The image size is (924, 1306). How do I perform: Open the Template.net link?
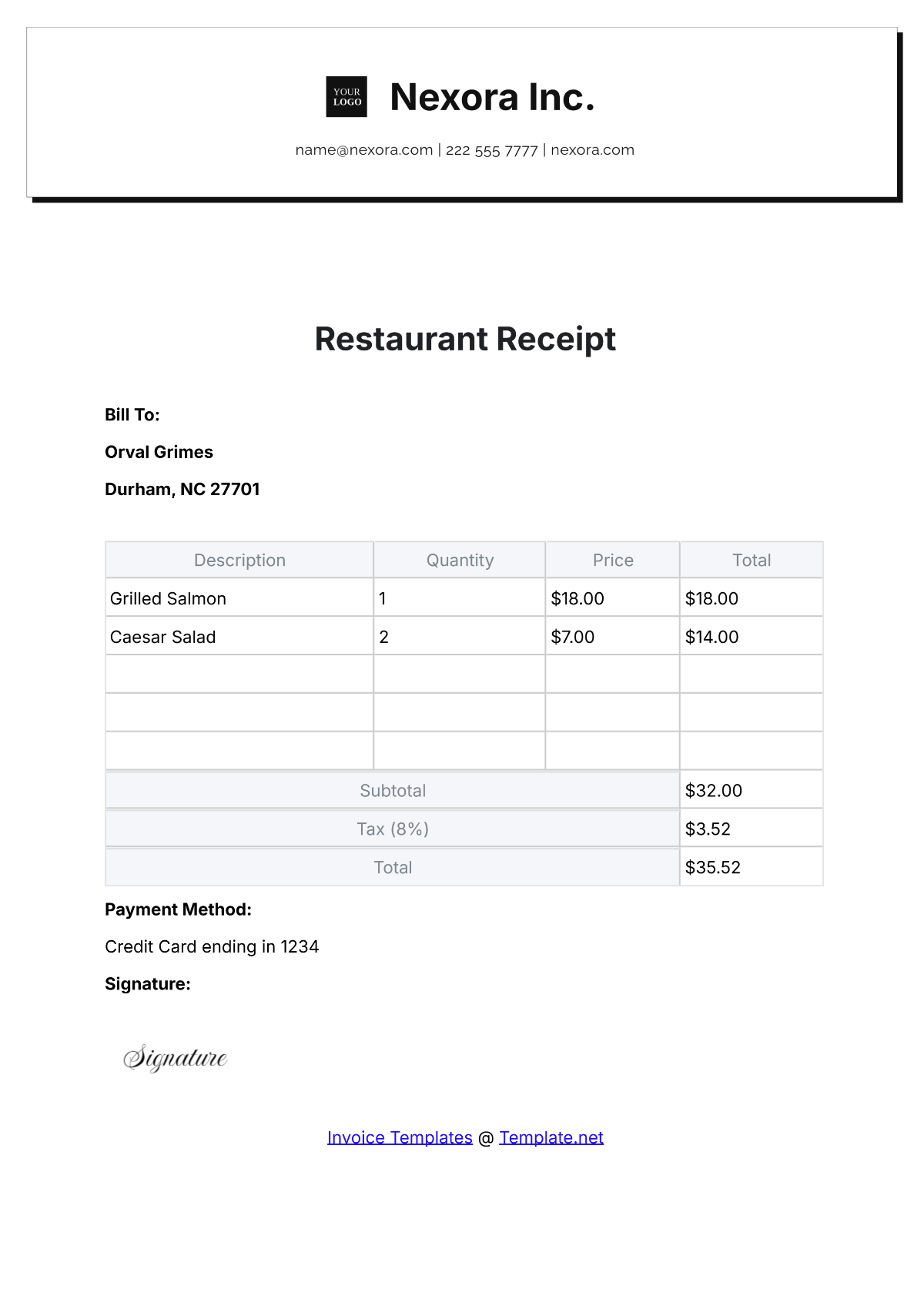click(x=551, y=1137)
